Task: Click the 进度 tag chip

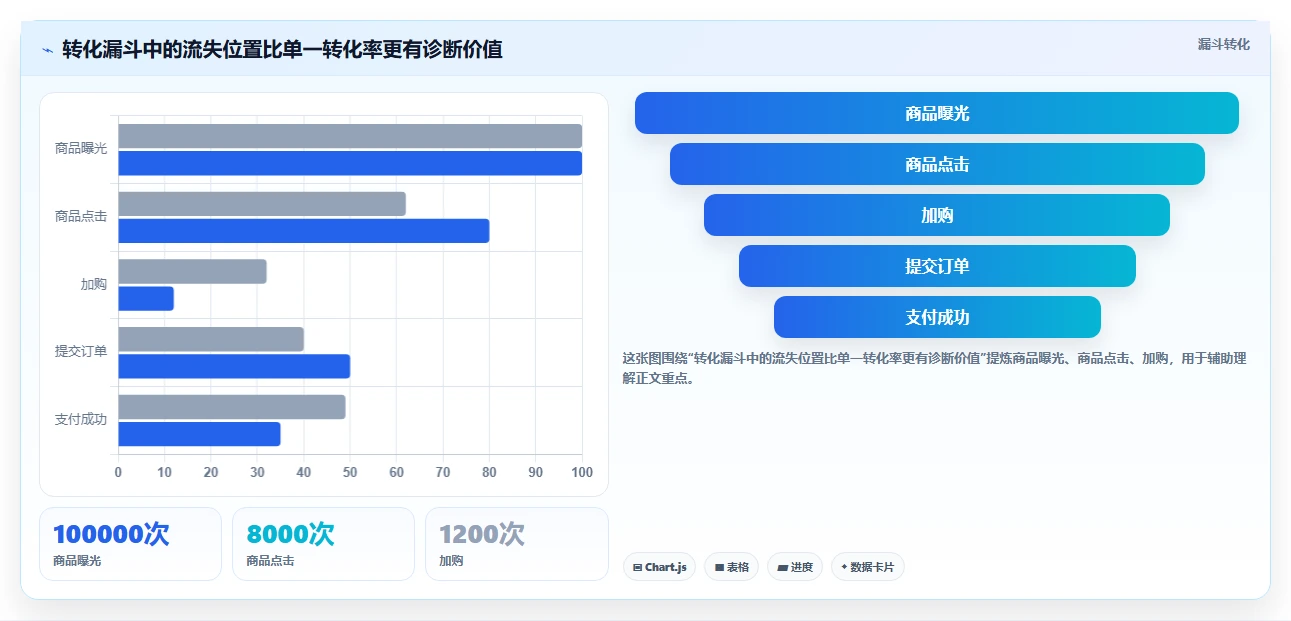Action: [795, 567]
